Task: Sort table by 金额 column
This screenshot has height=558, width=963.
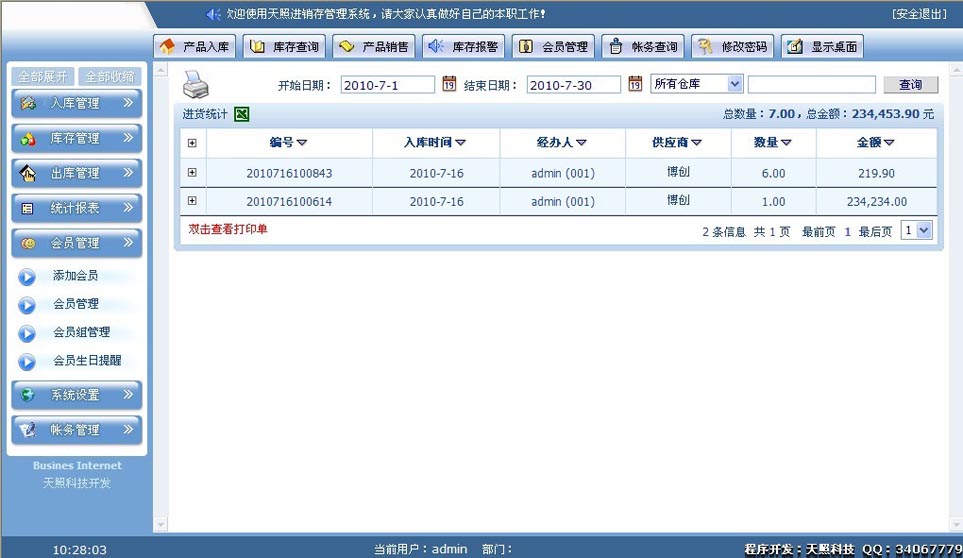Action: [x=876, y=142]
